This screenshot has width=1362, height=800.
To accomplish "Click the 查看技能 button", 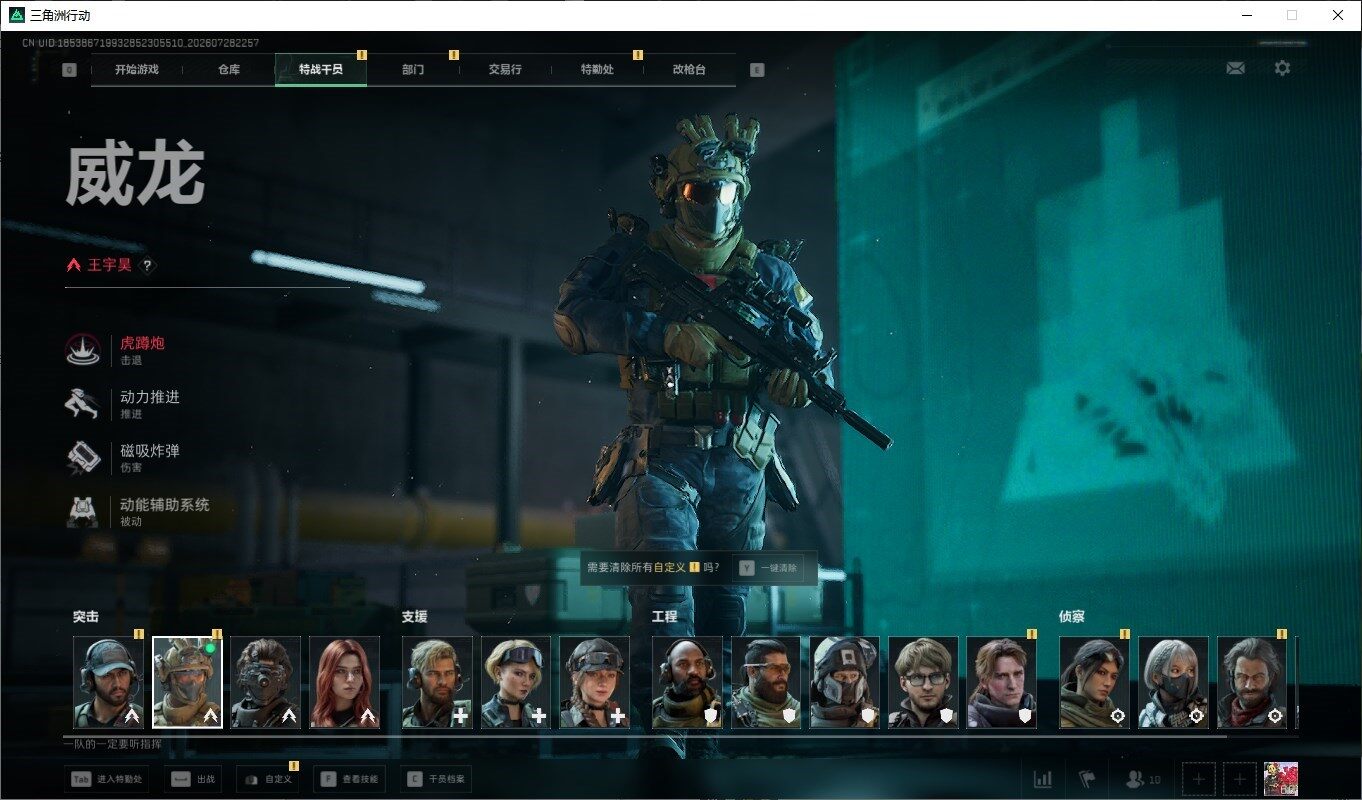I will (350, 779).
